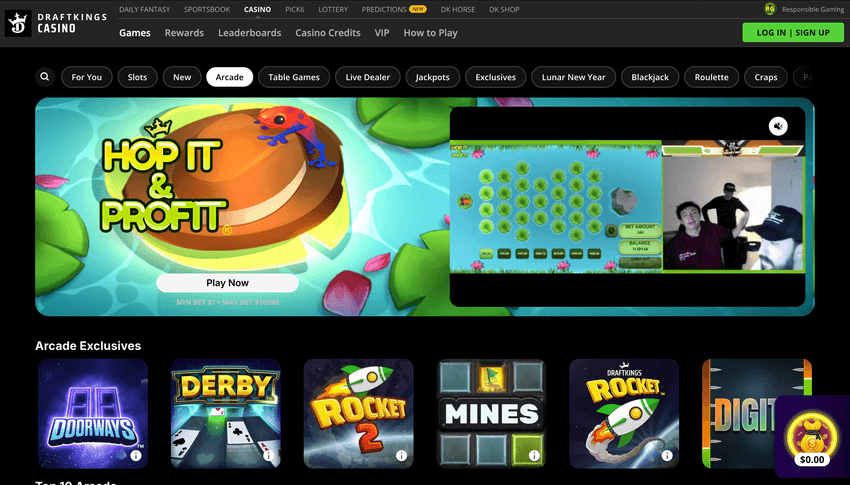Open the games search icon
Screen dimensions: 850x485
point(45,77)
